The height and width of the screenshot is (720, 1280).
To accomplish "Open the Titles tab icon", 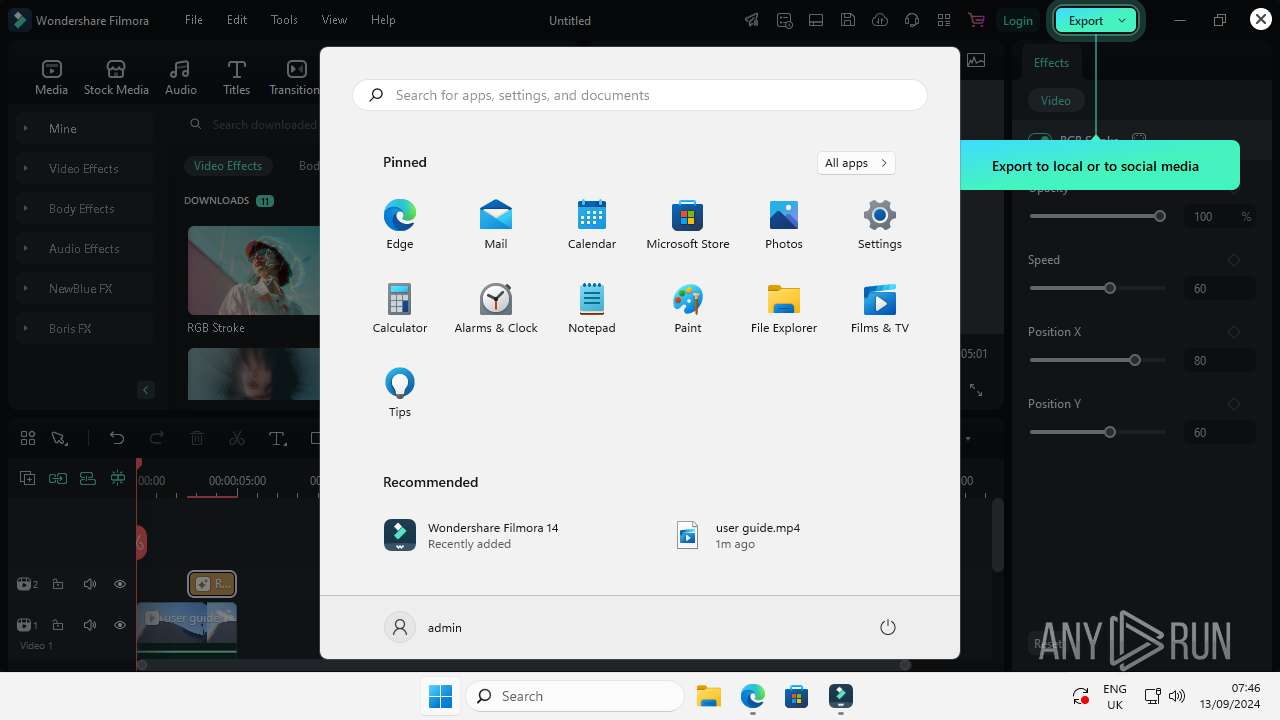I will [237, 69].
